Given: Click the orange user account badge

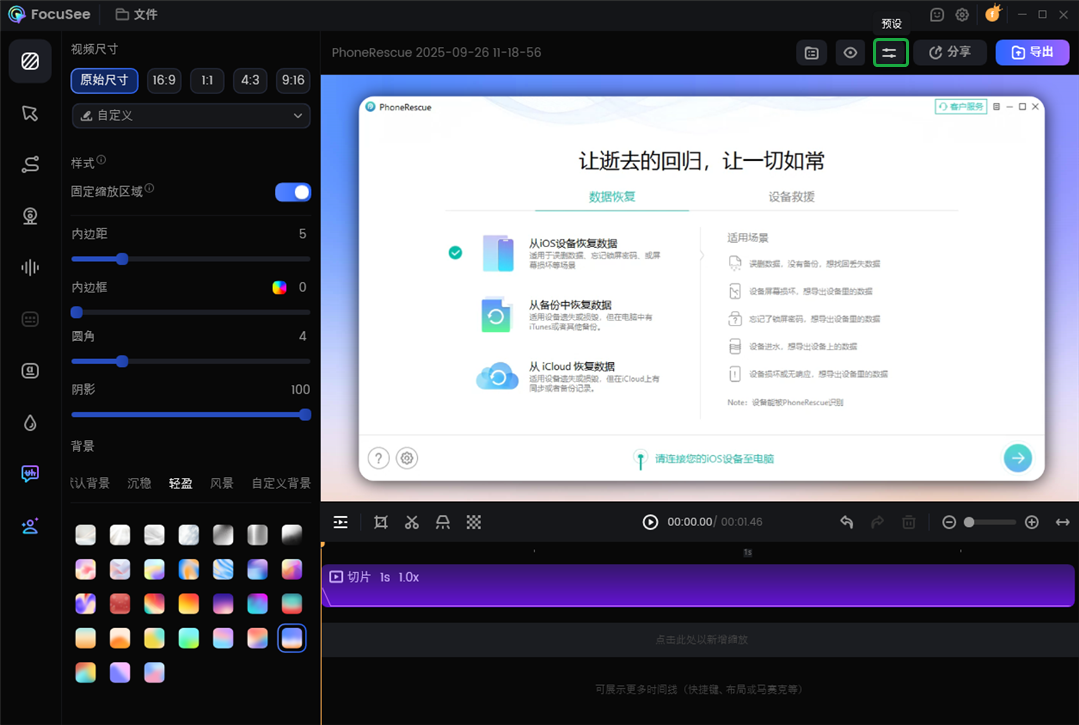Looking at the screenshot, I should click(x=993, y=14).
